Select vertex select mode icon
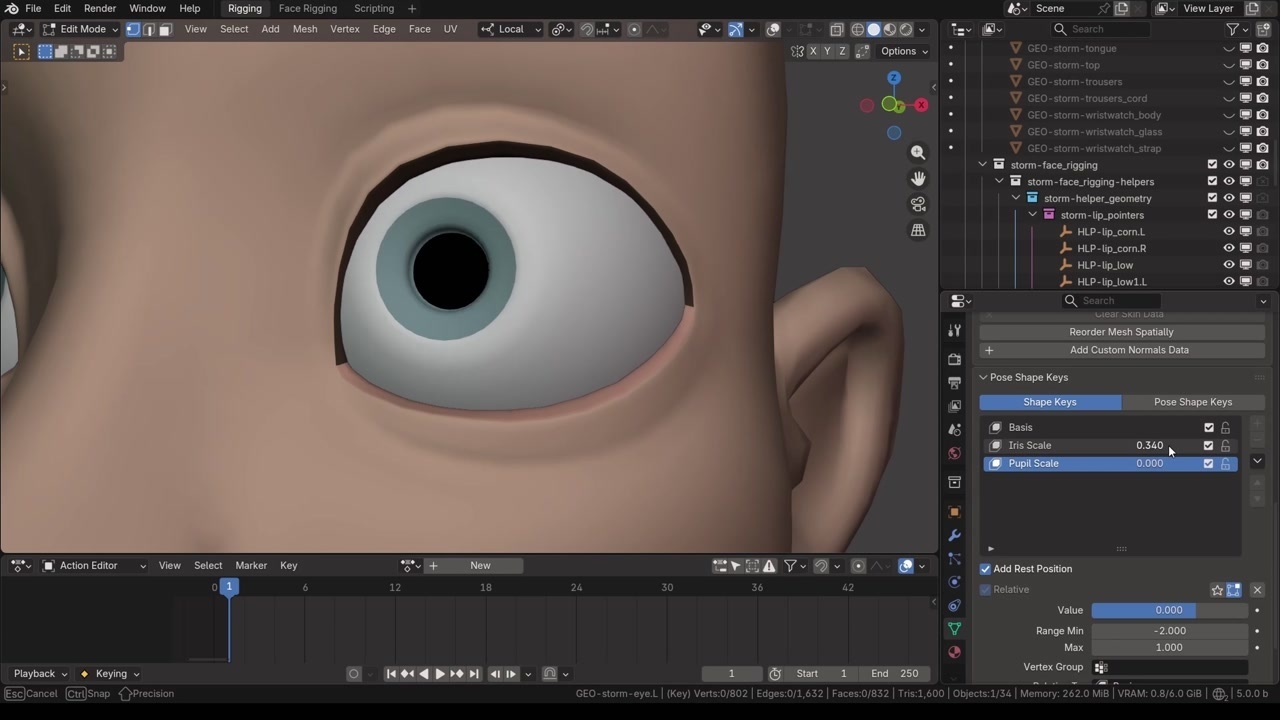 point(133,29)
